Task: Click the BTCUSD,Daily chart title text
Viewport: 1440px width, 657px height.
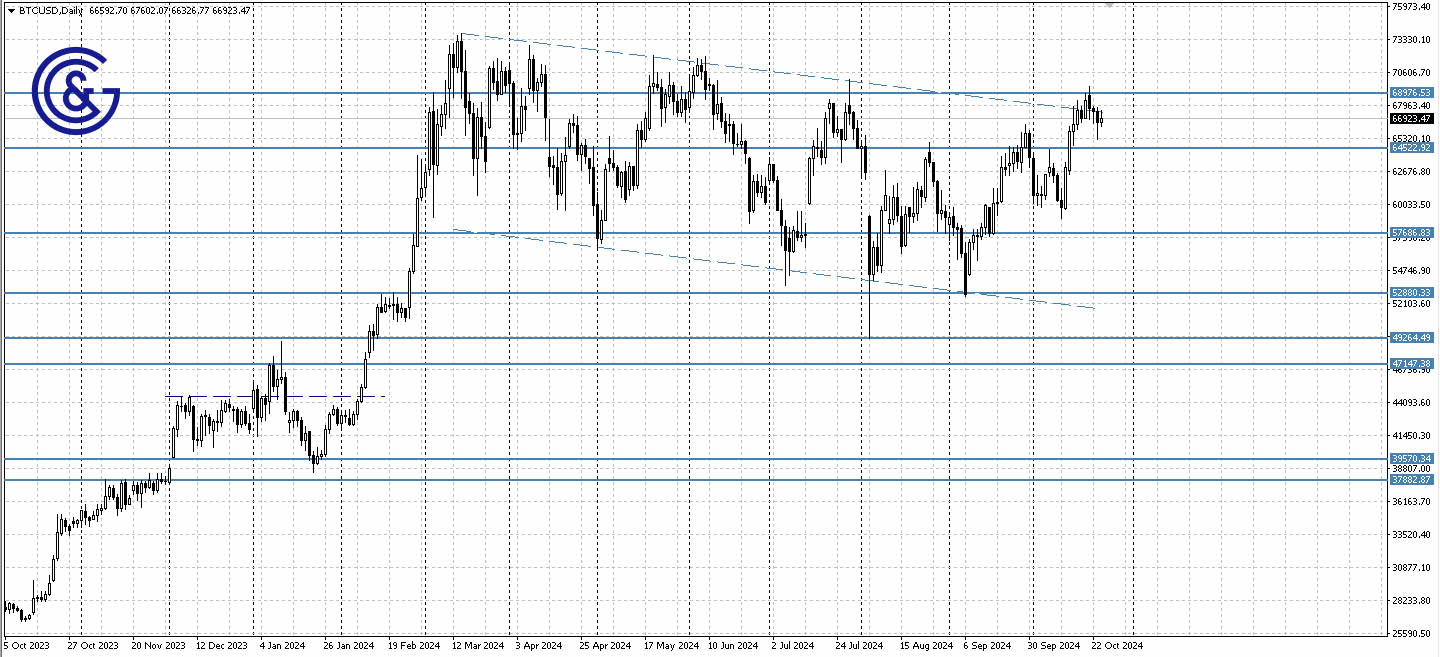Action: point(51,11)
